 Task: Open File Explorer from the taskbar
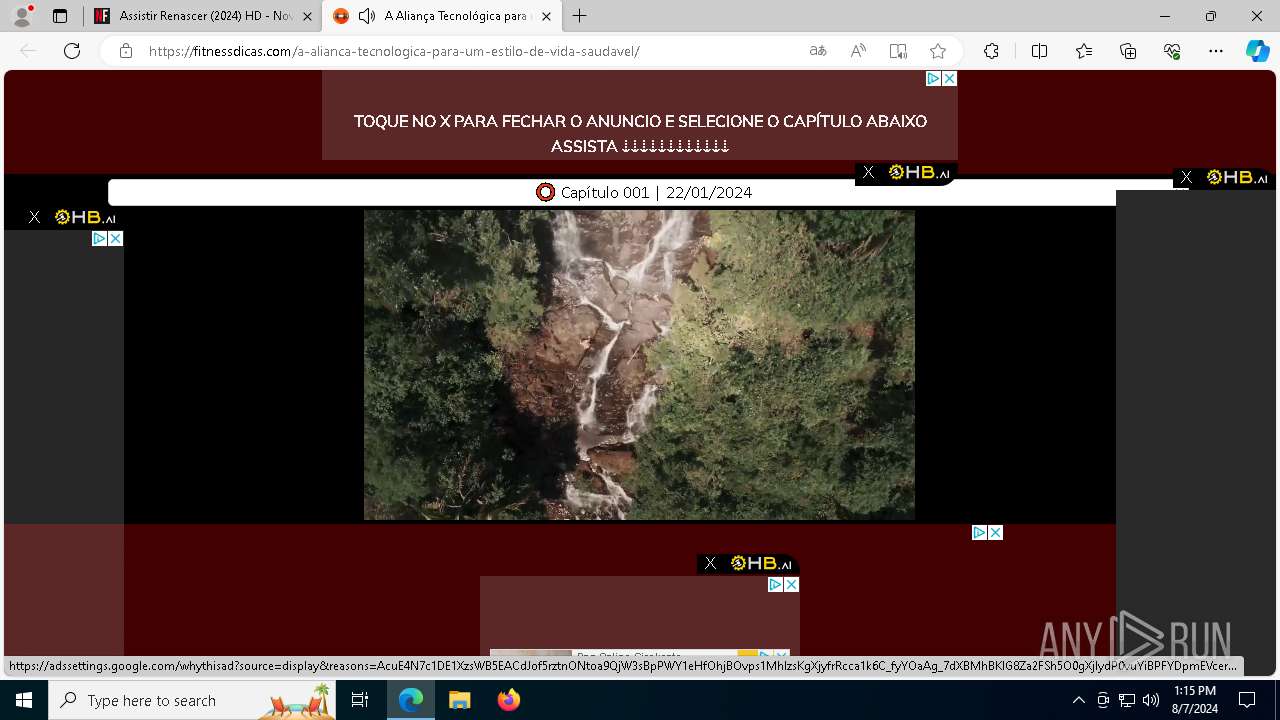[x=459, y=700]
